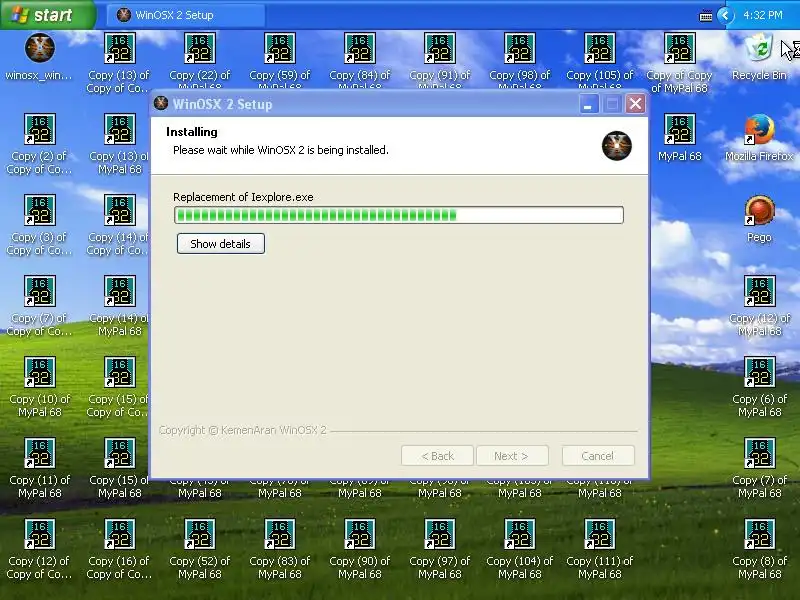Close the WinOSX 2 Setup window

[x=635, y=104]
